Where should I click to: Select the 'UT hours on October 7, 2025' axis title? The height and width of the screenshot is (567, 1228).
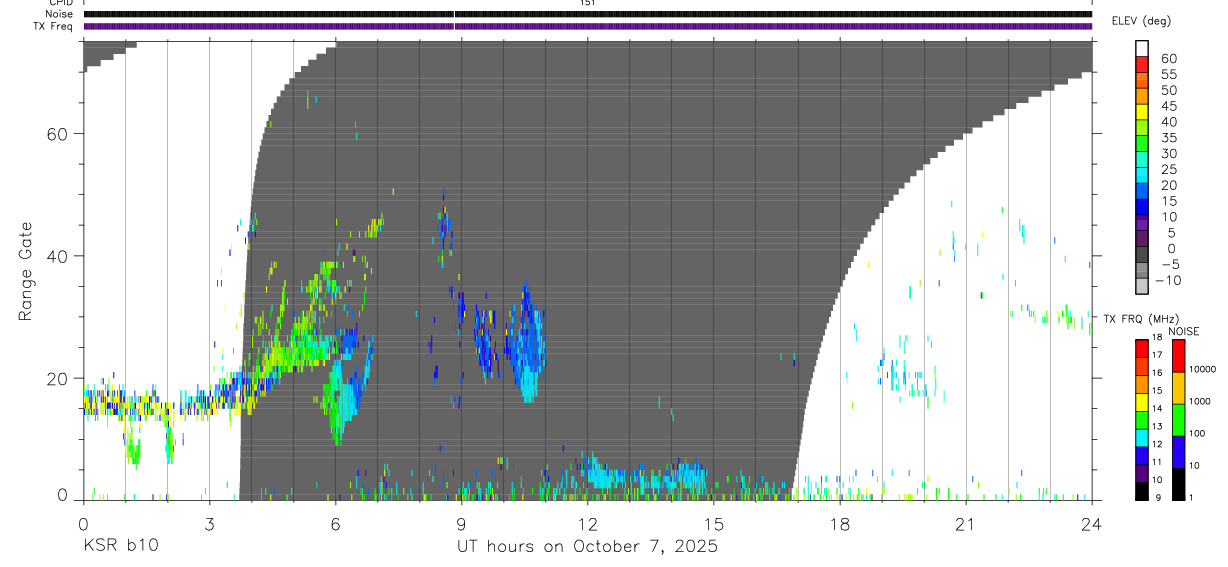tap(587, 547)
